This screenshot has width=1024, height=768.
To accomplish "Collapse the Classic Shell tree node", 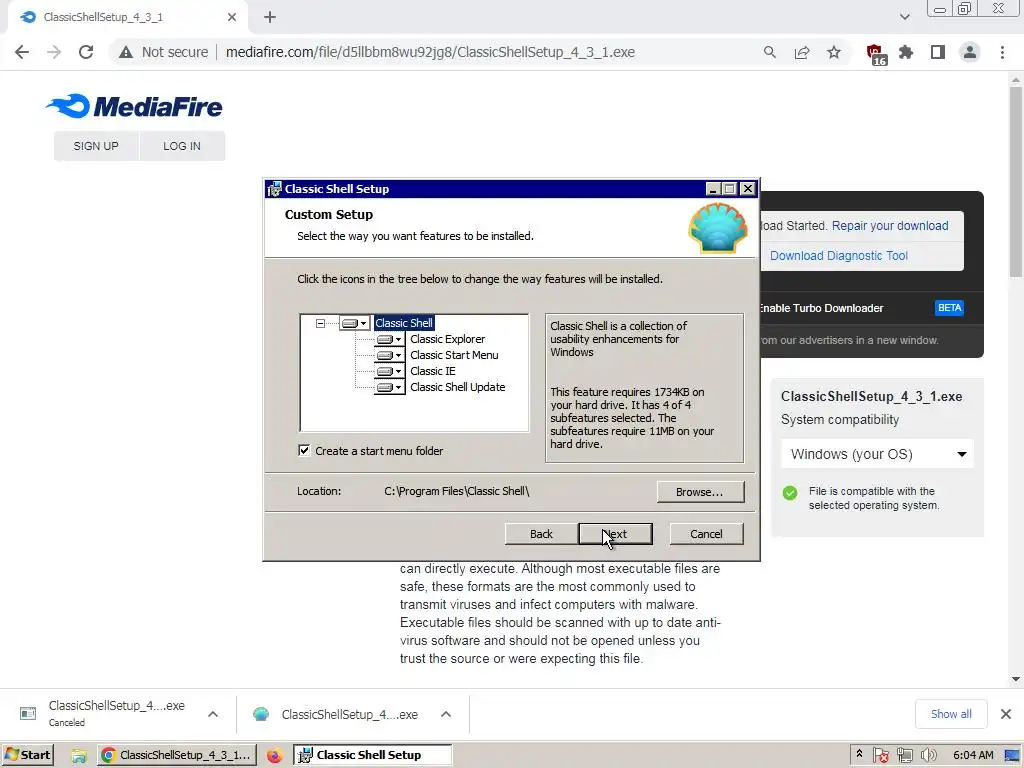I will (x=320, y=323).
